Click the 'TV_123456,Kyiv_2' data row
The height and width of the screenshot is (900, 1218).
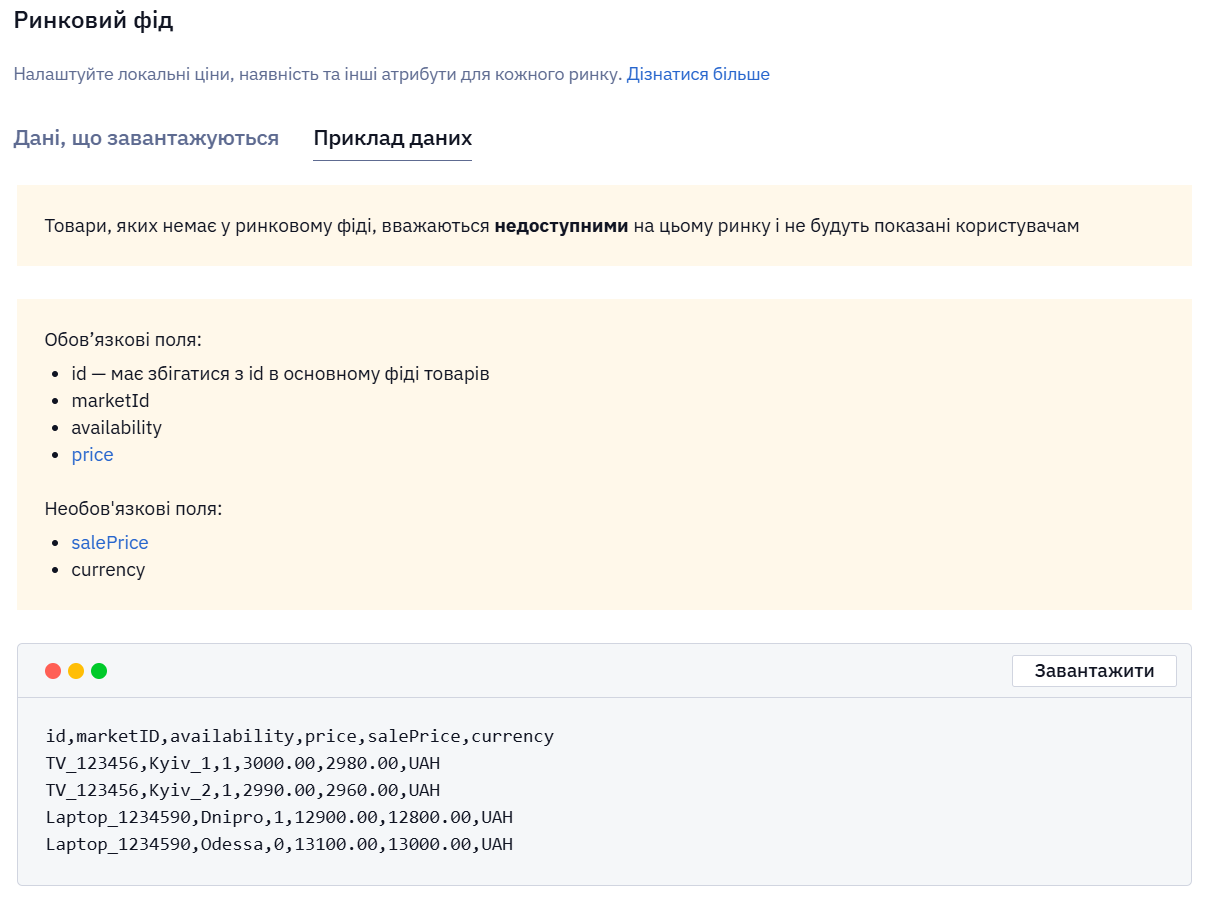pos(243,790)
